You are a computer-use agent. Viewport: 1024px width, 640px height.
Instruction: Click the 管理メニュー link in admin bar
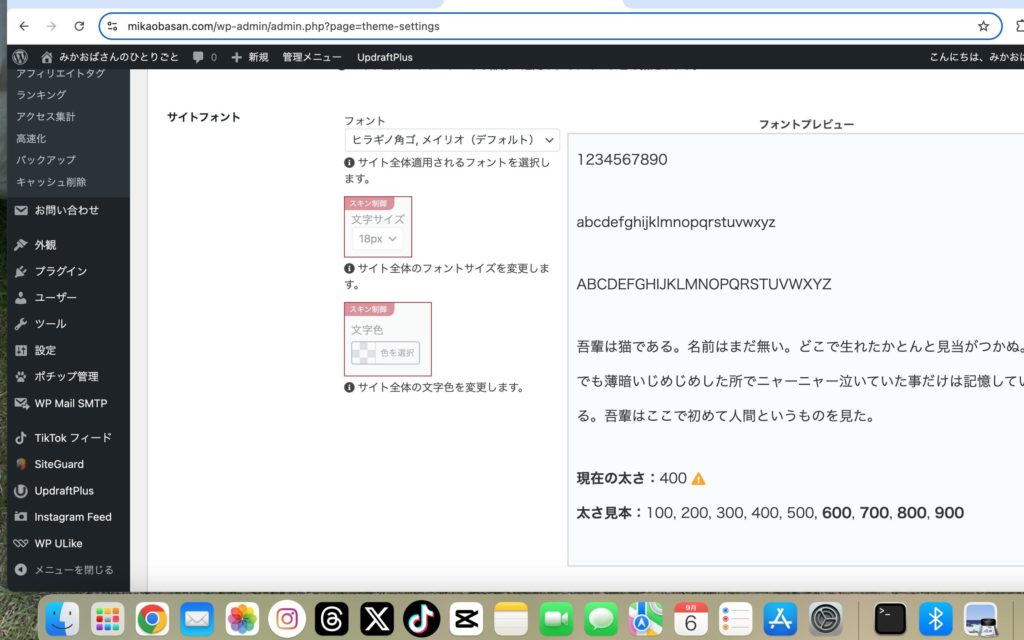pos(311,57)
